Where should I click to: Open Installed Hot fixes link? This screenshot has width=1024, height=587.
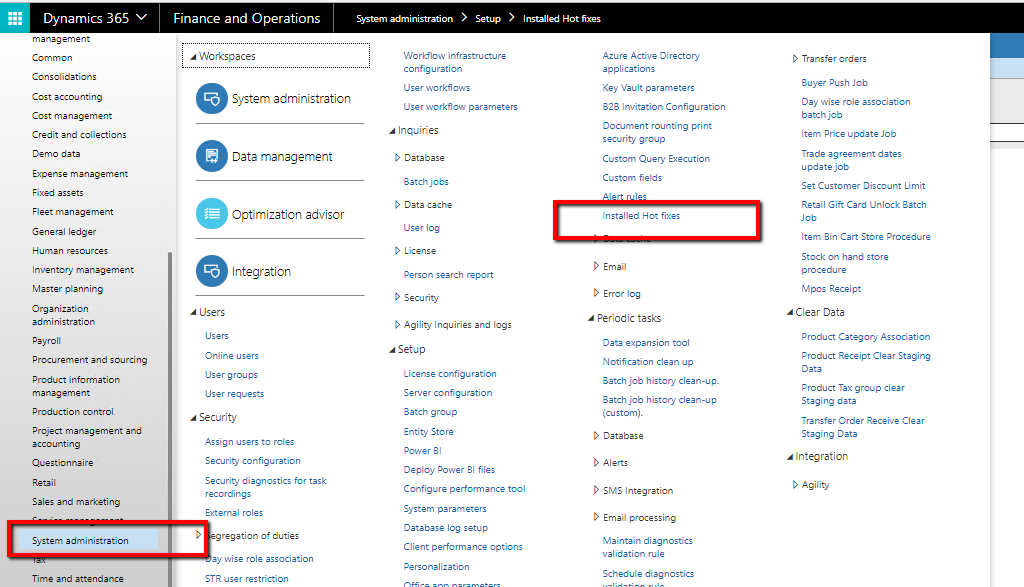click(641, 216)
